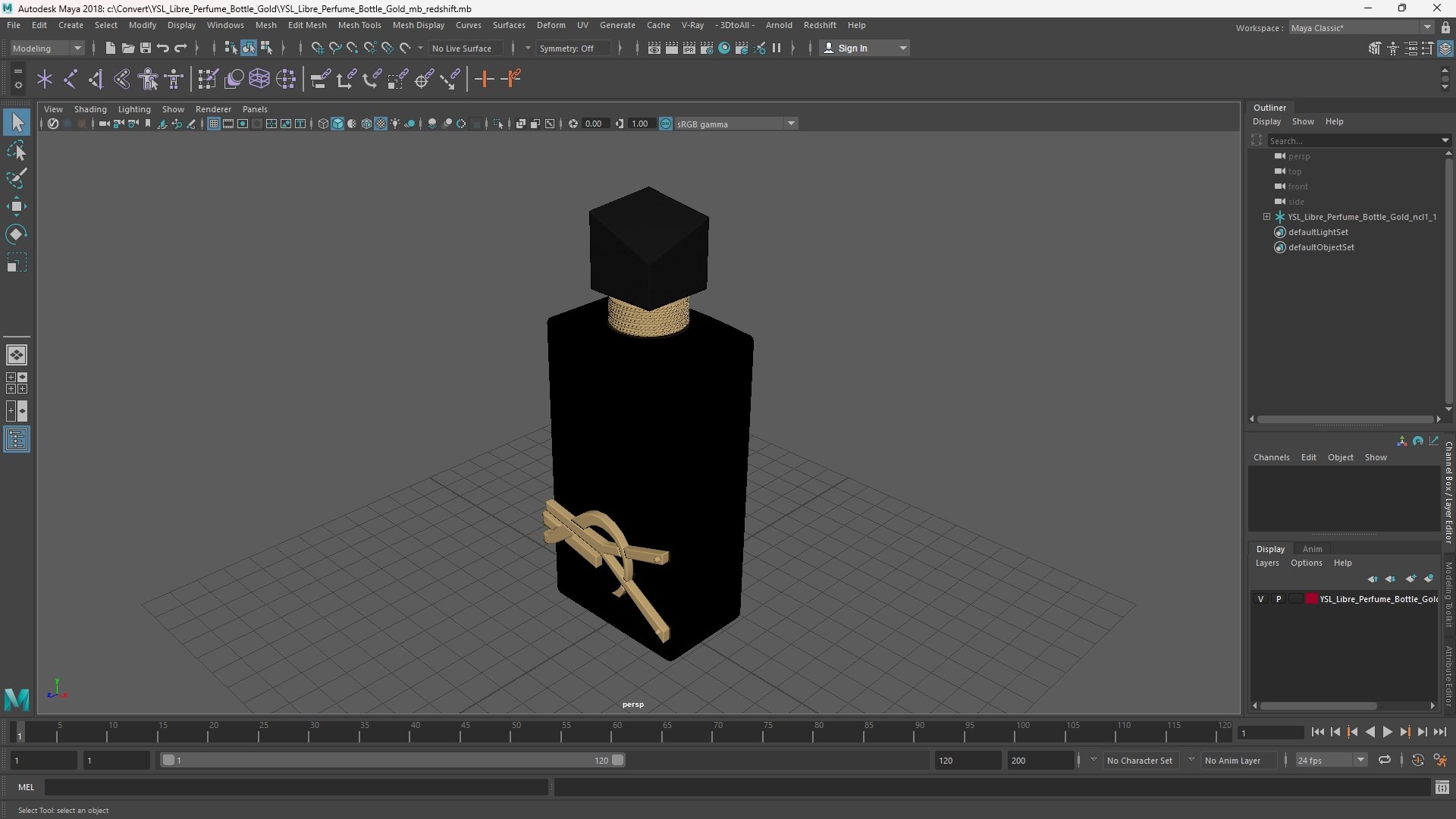
Task: Toggle auto keyframe button
Action: pos(1417,760)
